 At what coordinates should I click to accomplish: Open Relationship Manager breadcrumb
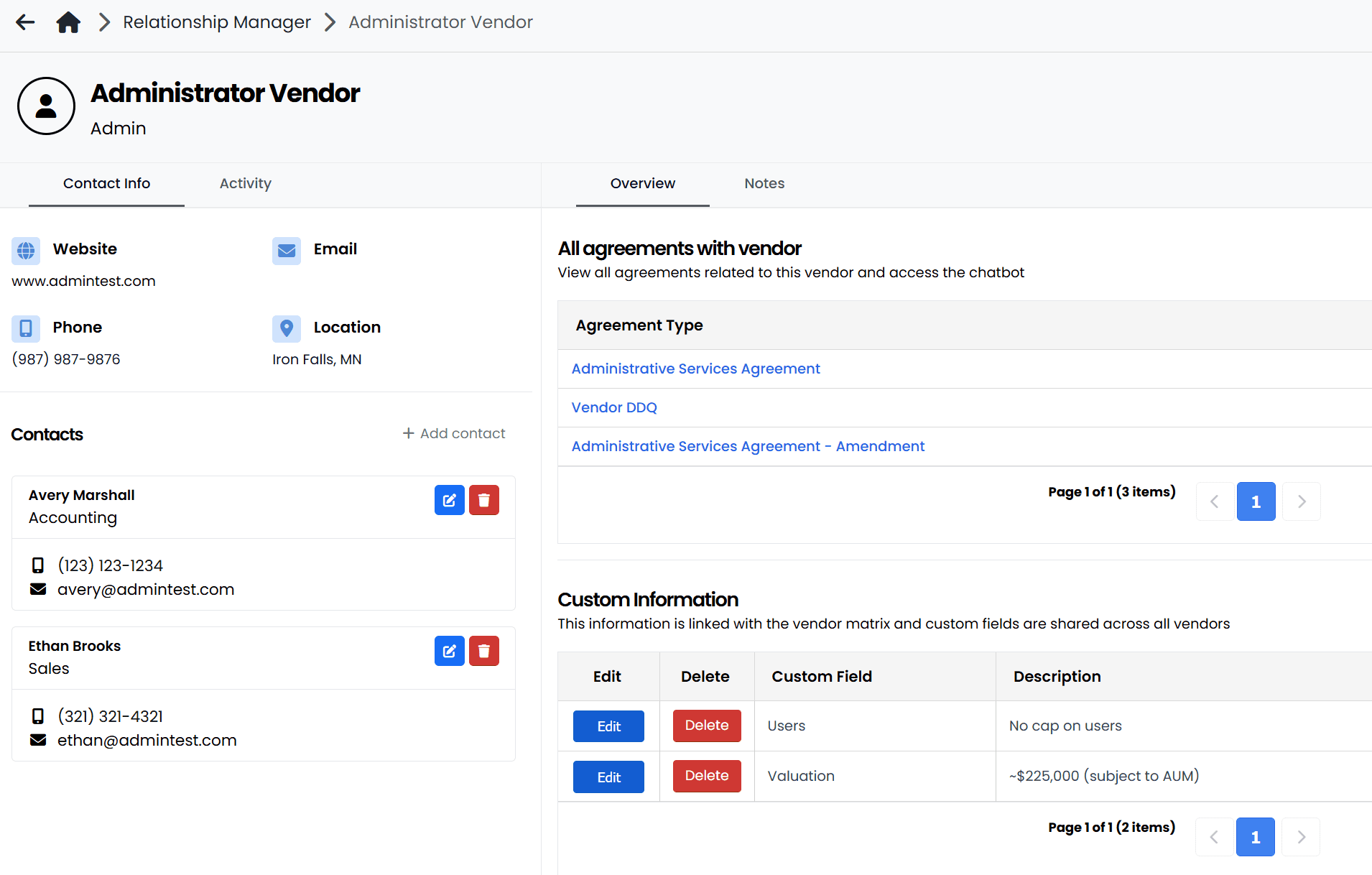217,22
